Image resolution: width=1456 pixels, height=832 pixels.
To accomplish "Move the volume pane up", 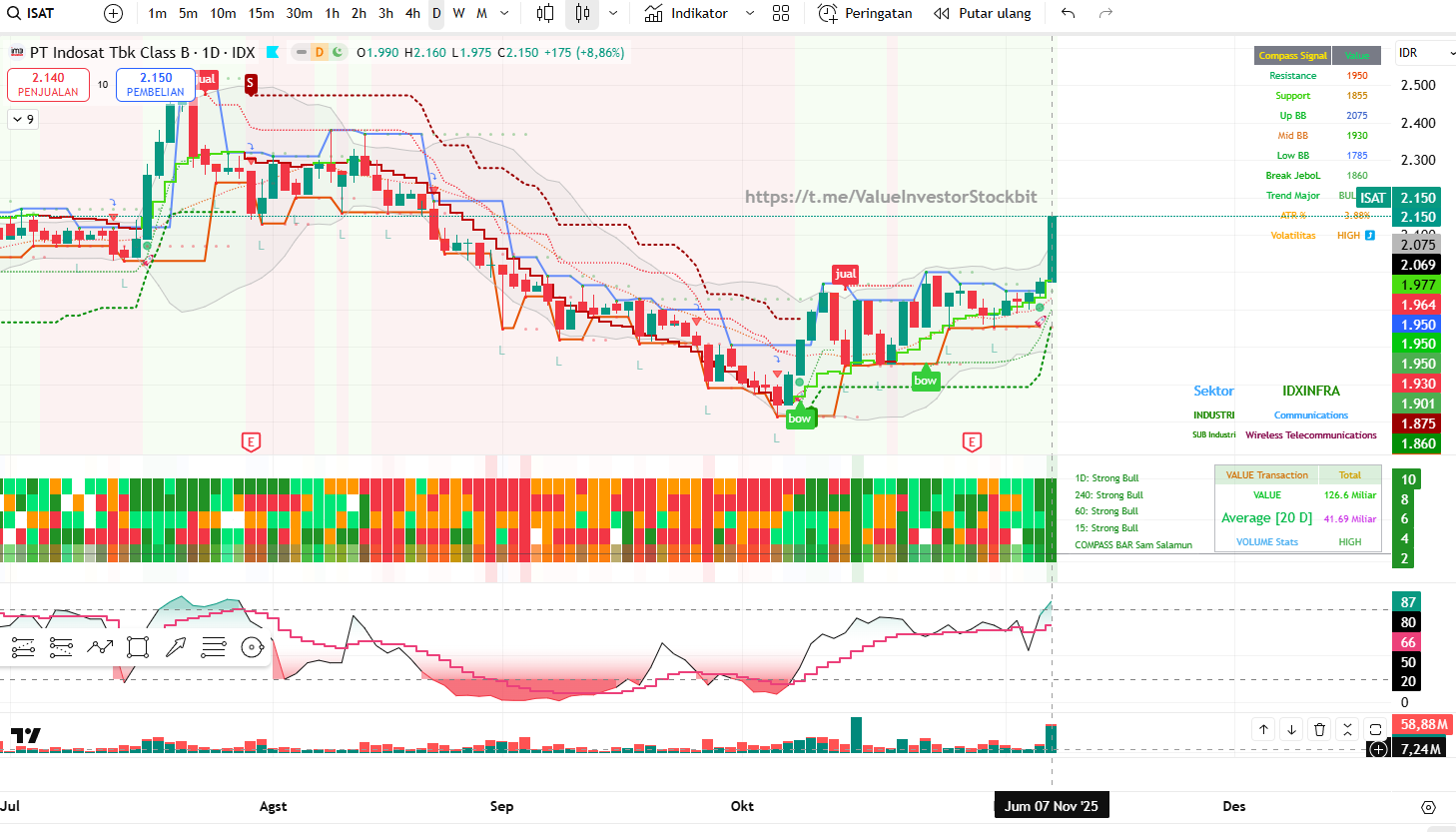I will [1263, 729].
